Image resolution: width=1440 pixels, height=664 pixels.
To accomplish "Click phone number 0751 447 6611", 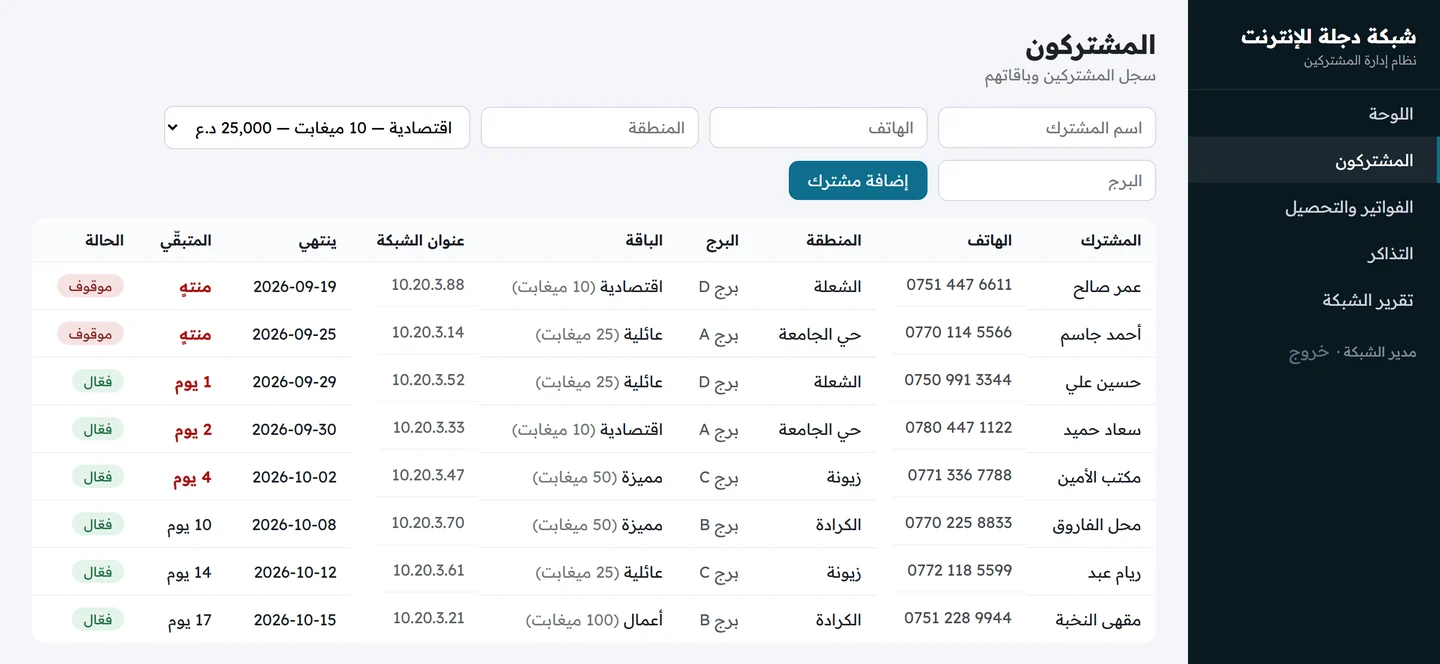I will pyautogui.click(x=959, y=284).
